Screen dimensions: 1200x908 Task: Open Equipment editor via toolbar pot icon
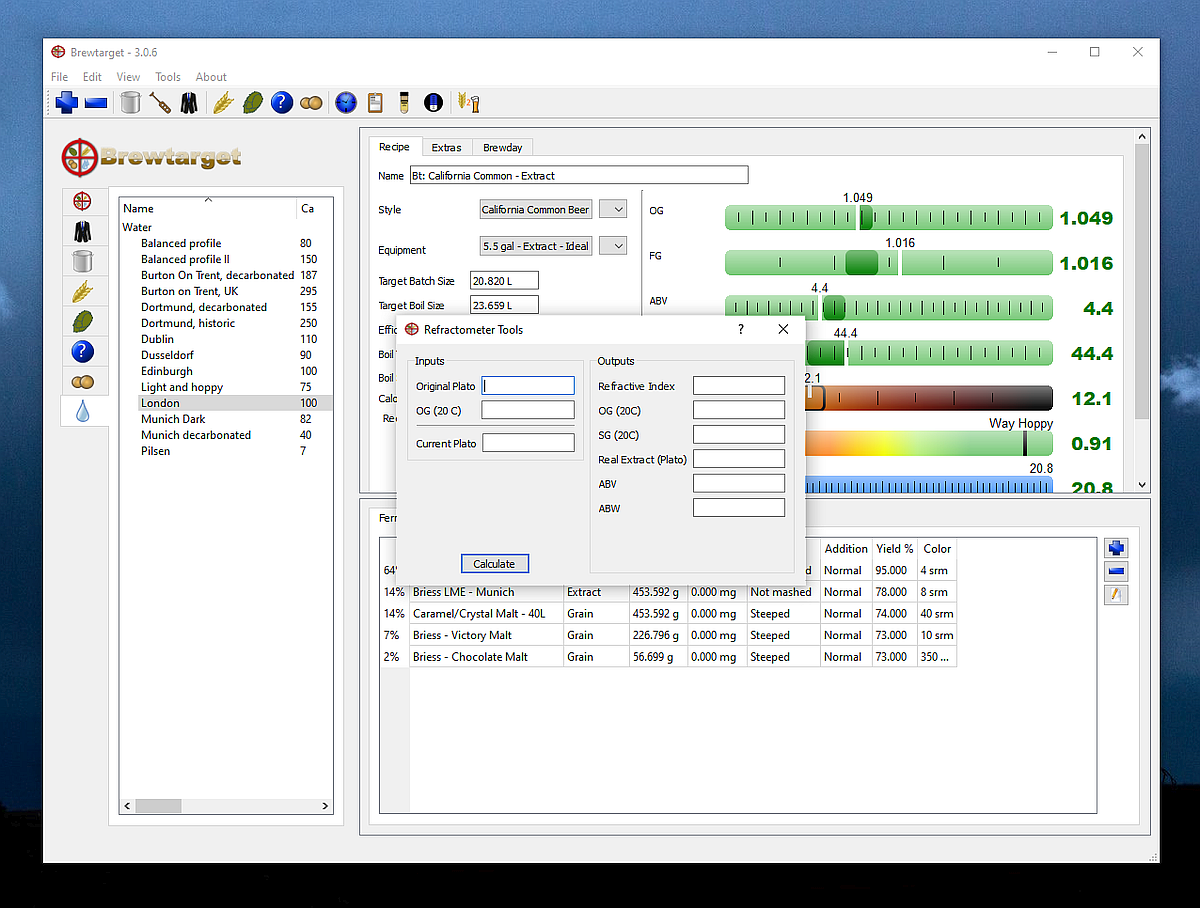click(130, 102)
